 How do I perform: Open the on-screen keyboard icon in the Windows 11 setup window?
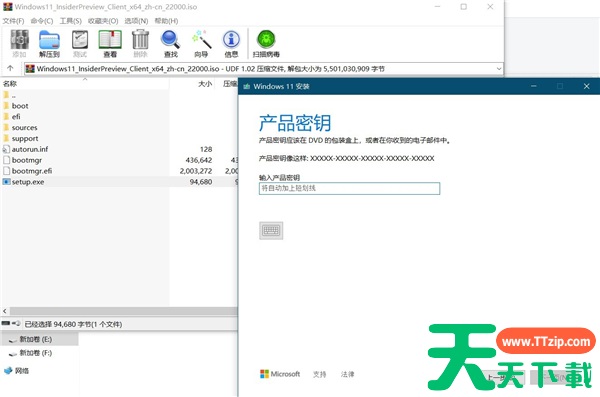(x=271, y=230)
